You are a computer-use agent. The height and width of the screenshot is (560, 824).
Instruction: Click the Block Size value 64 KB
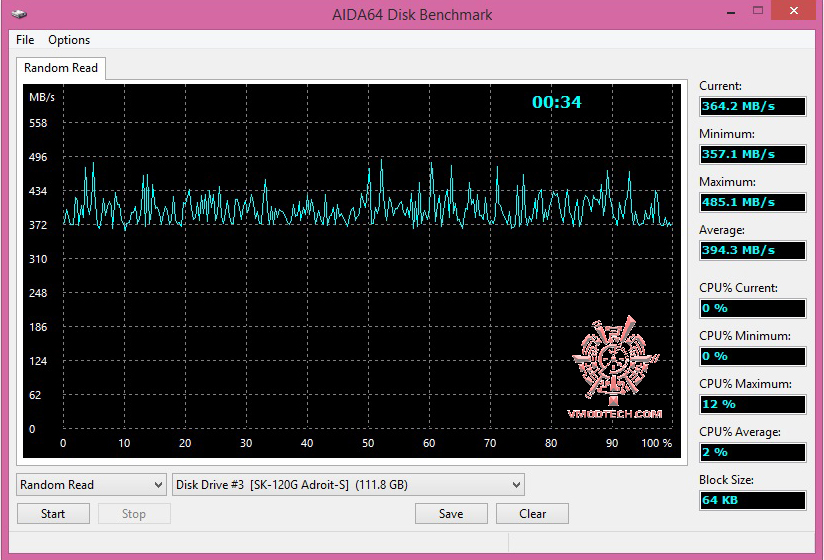click(x=753, y=500)
